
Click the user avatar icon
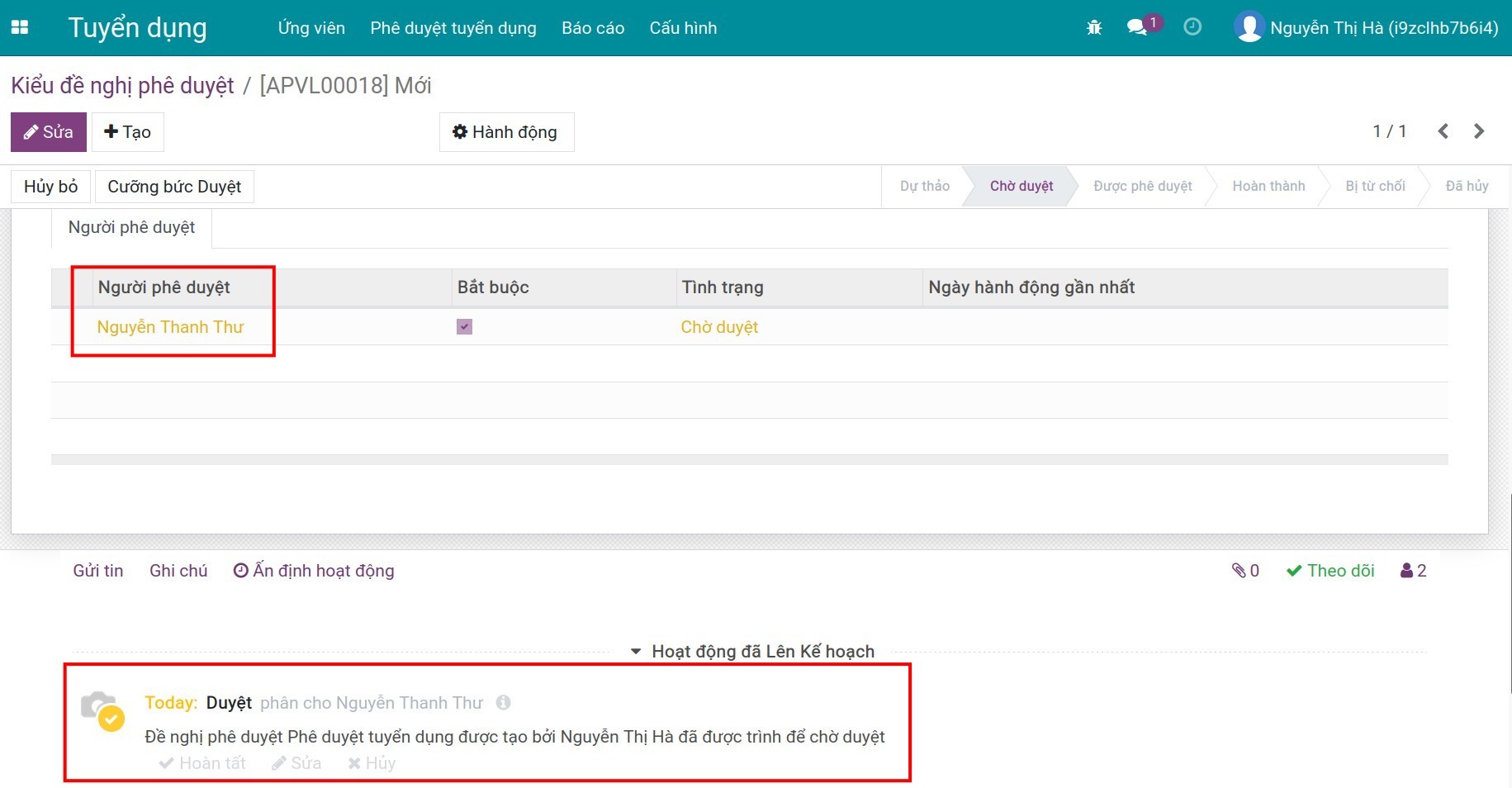tap(1249, 27)
